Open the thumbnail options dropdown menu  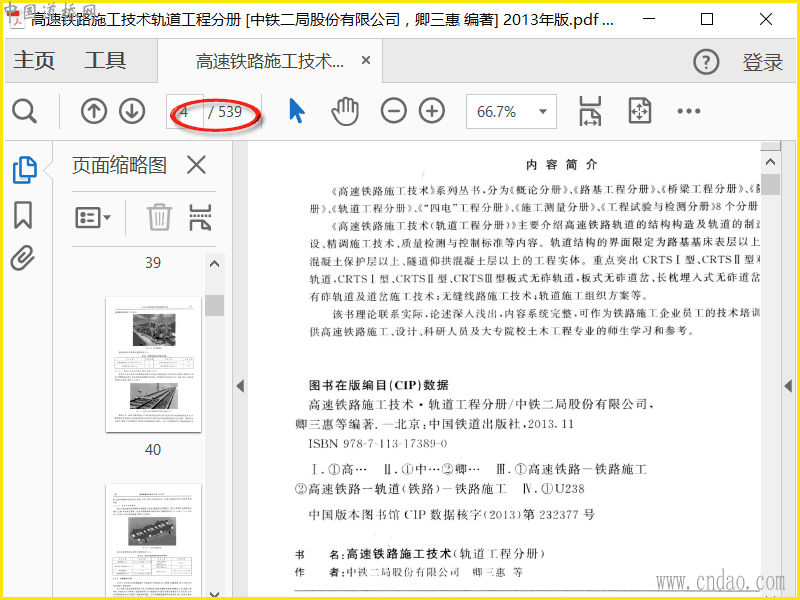(x=93, y=218)
